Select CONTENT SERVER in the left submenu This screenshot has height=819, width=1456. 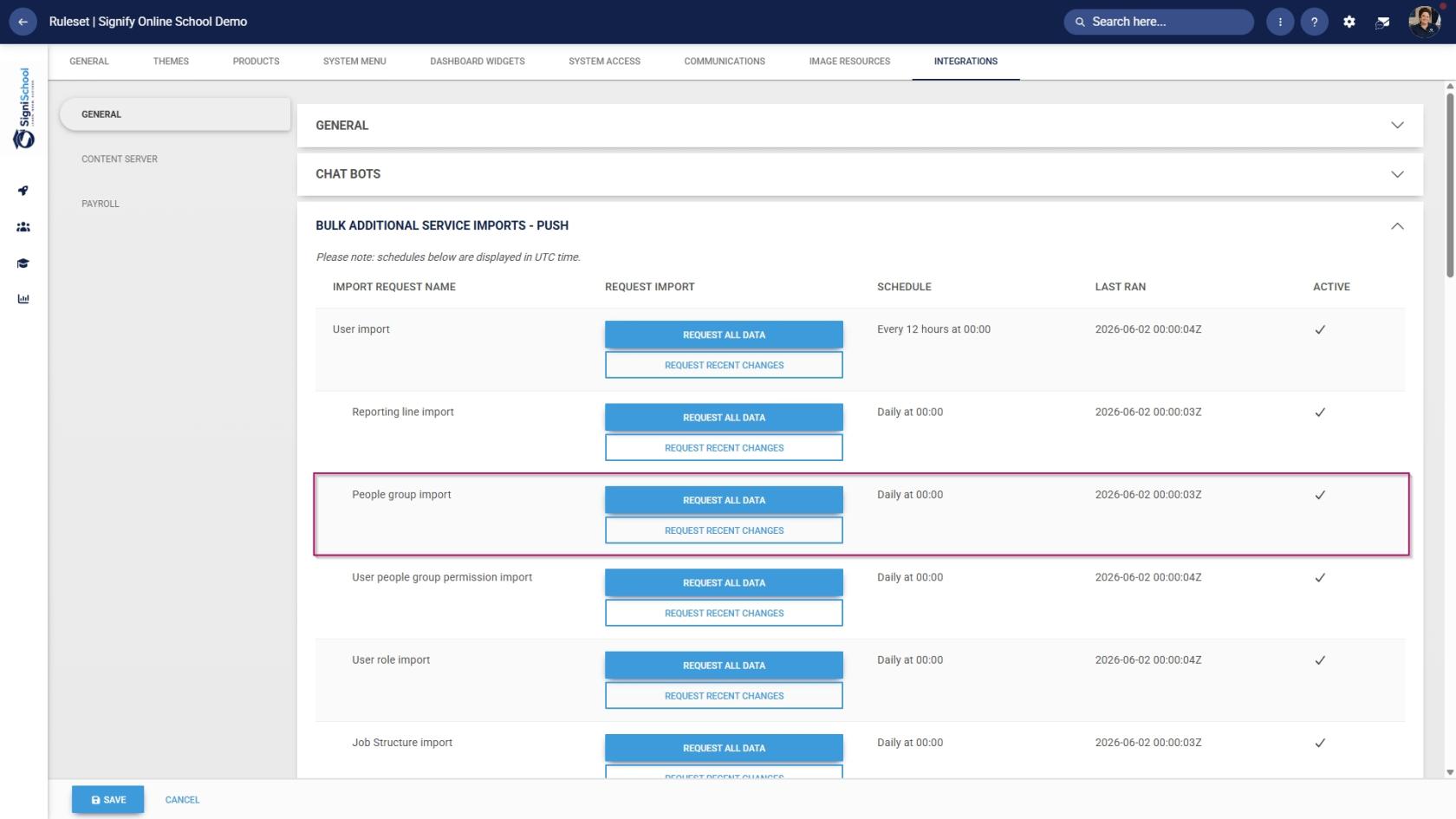pyautogui.click(x=120, y=159)
